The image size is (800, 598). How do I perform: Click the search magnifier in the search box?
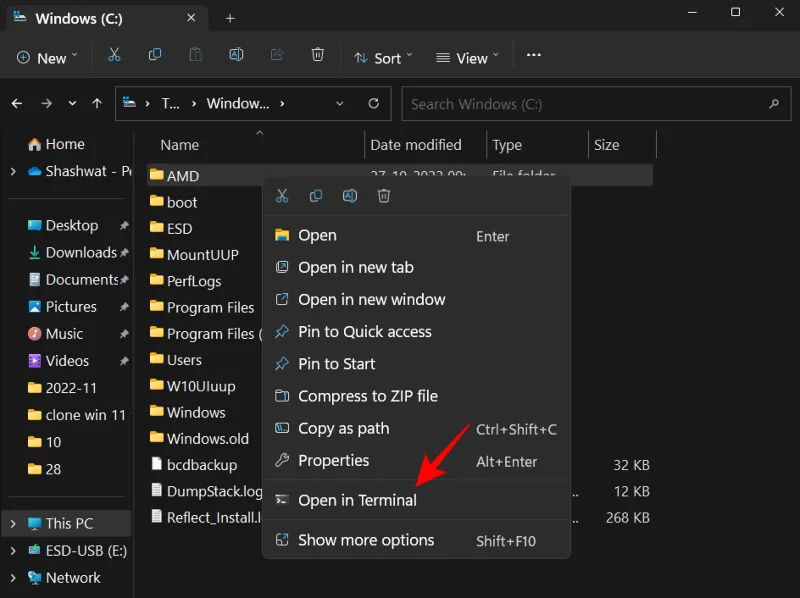pyautogui.click(x=774, y=103)
